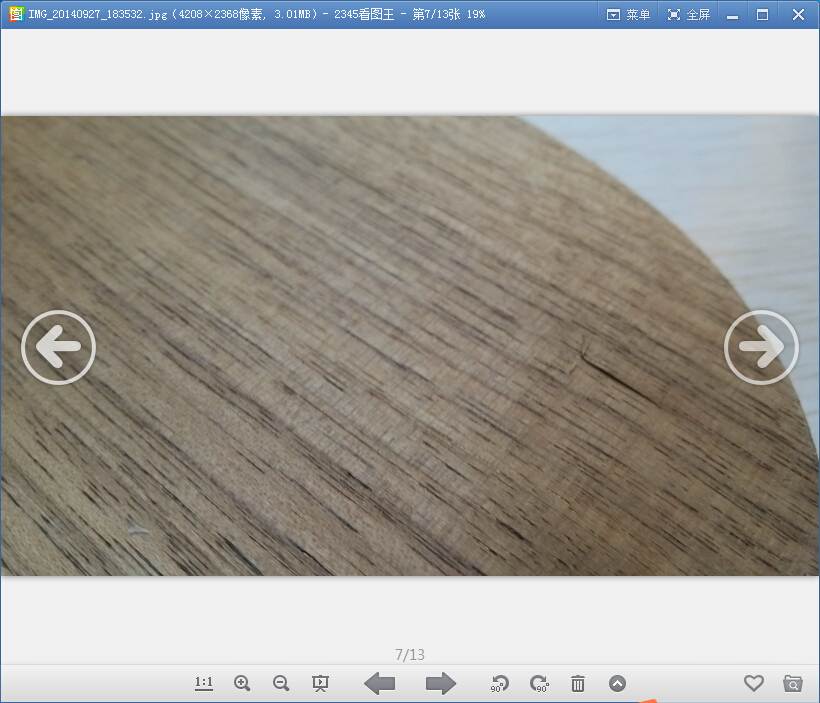Go to next image via toolbar right arrow
Screen dimensions: 820x703
(x=440, y=683)
